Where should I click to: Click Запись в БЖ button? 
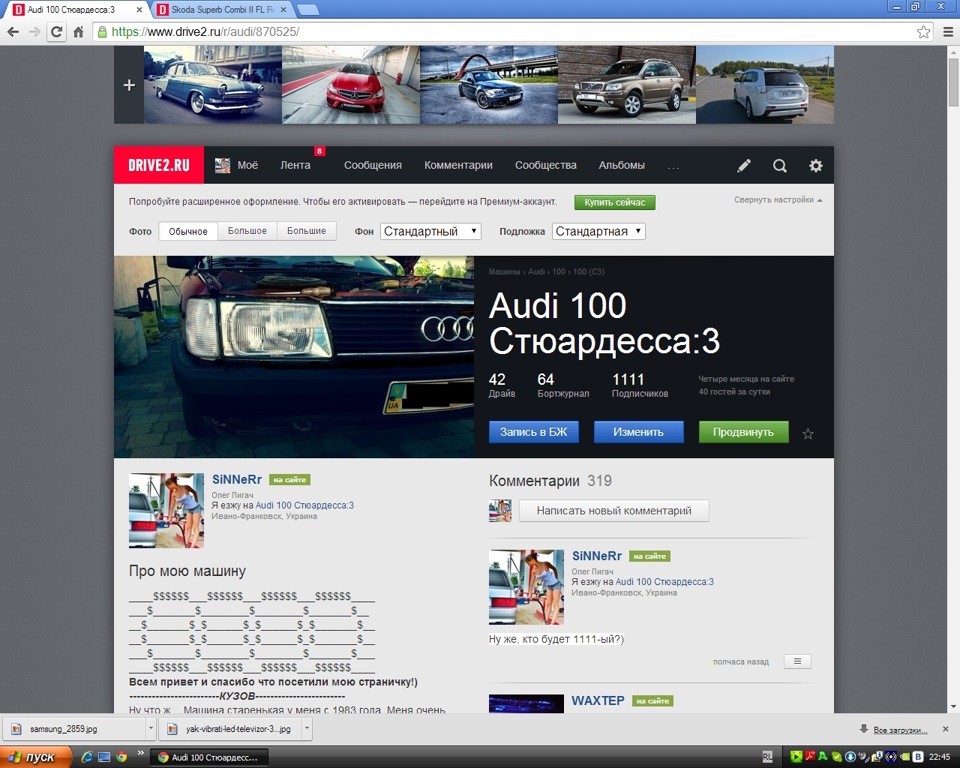533,432
